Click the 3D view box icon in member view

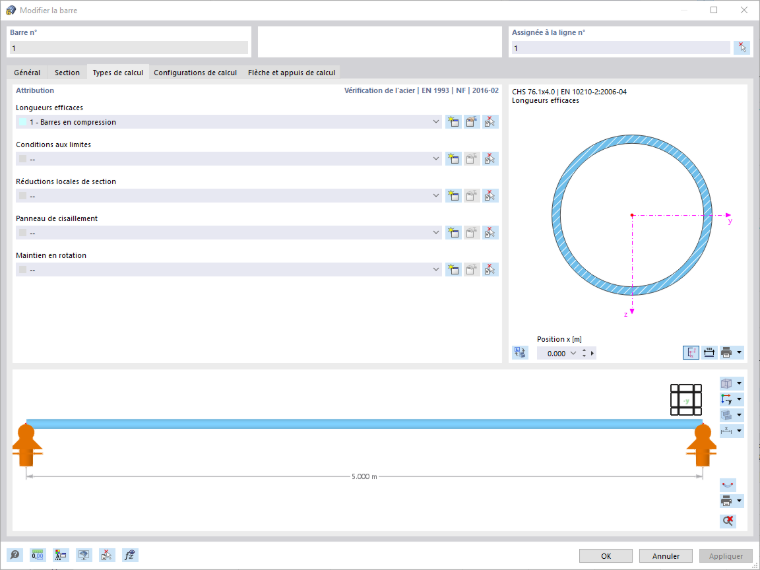point(726,383)
